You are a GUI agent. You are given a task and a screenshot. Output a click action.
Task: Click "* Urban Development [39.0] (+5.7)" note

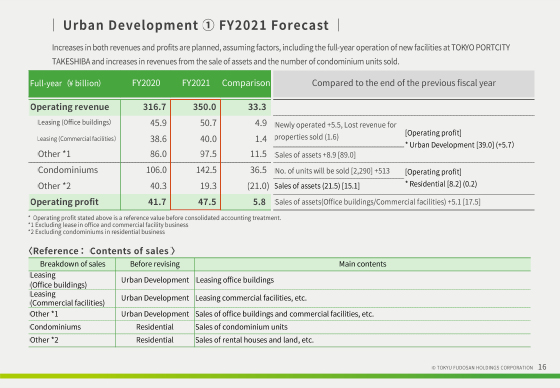pos(460,145)
